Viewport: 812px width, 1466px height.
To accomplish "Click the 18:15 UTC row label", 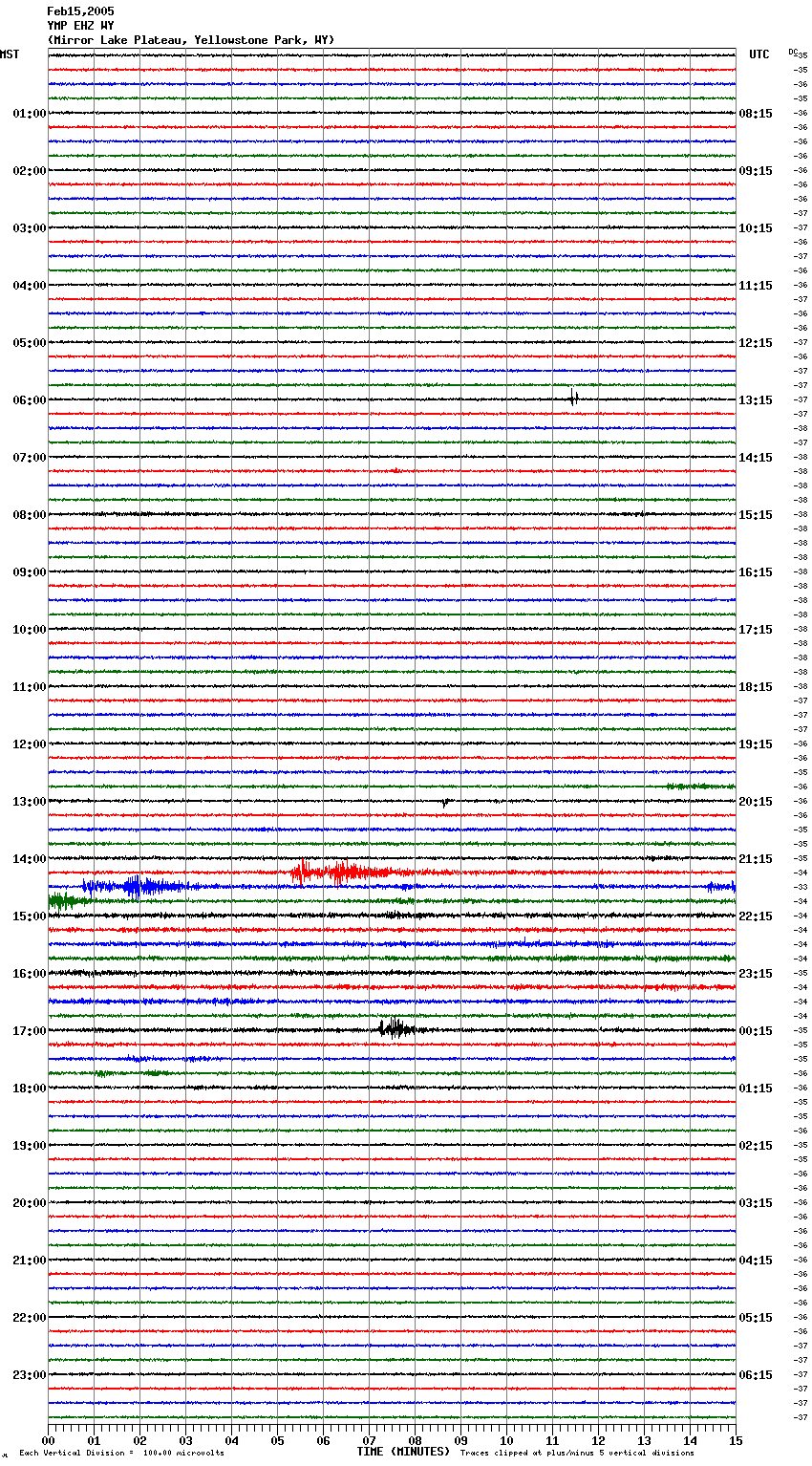I will (756, 687).
